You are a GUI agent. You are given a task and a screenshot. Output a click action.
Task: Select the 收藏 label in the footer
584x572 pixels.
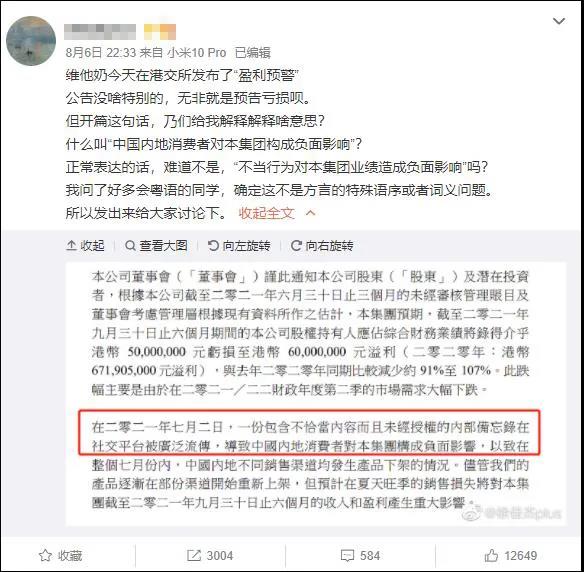[x=70, y=556]
